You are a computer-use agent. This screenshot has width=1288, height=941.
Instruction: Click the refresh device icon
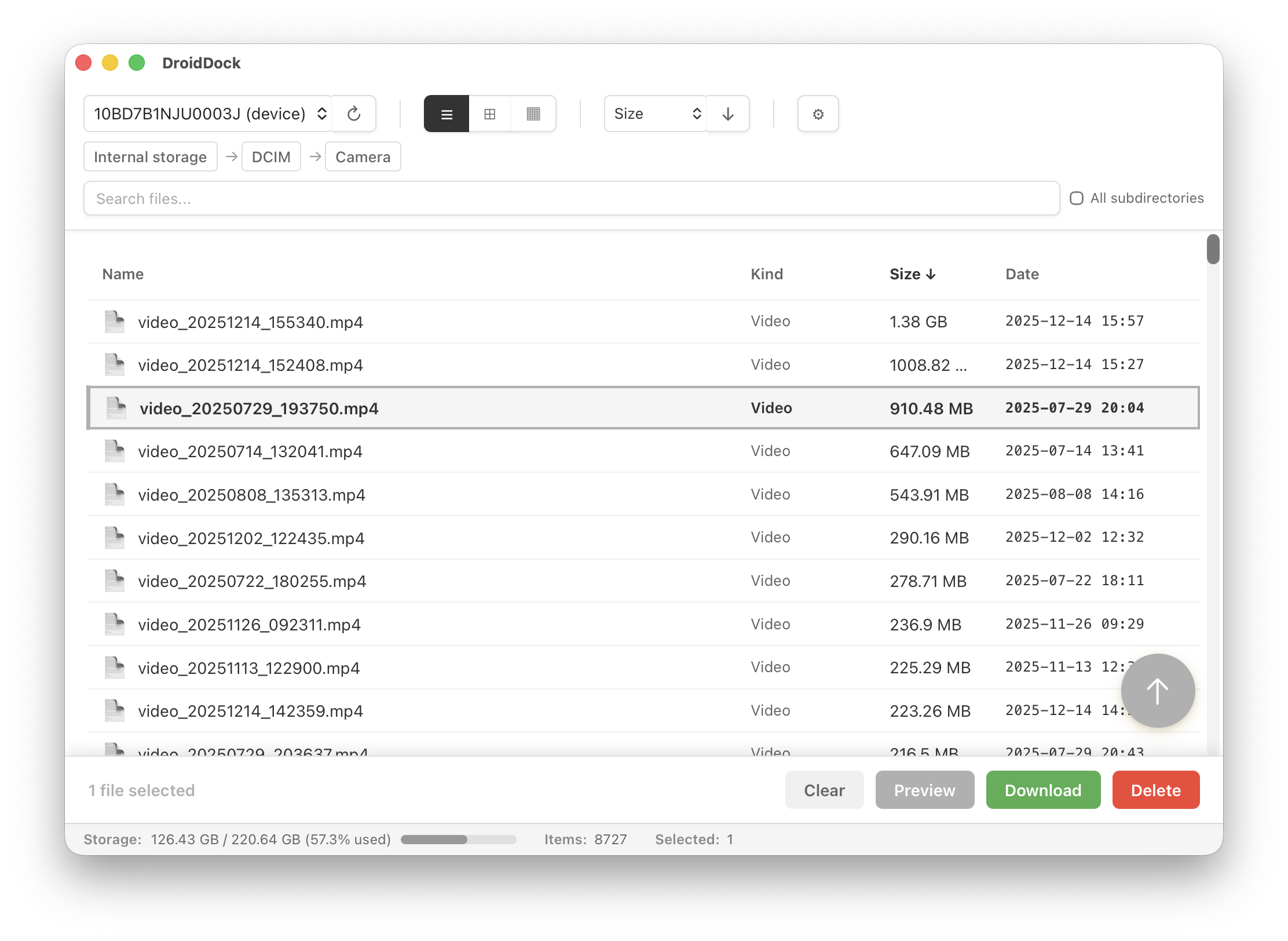tap(354, 114)
